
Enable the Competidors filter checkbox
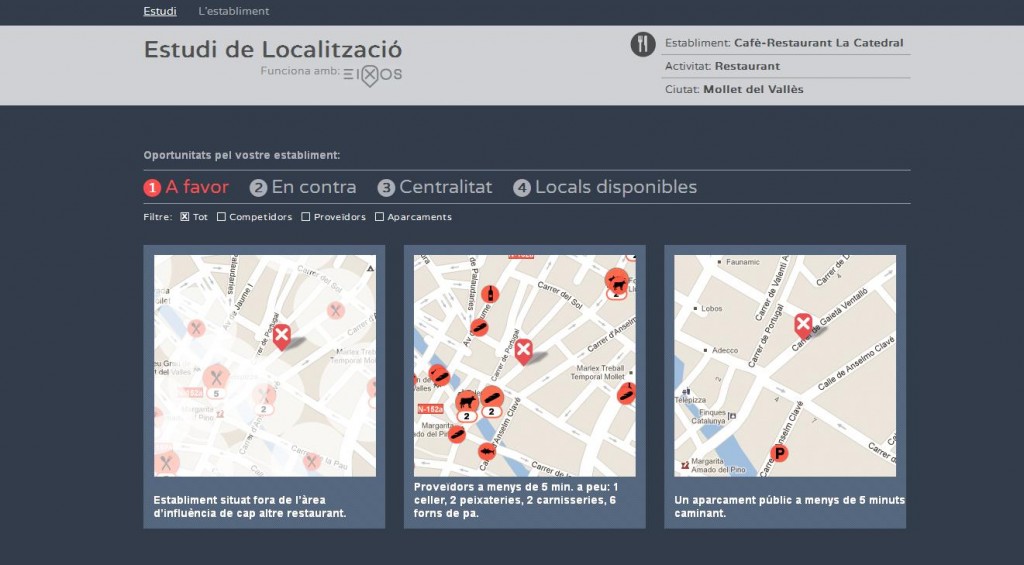(221, 217)
